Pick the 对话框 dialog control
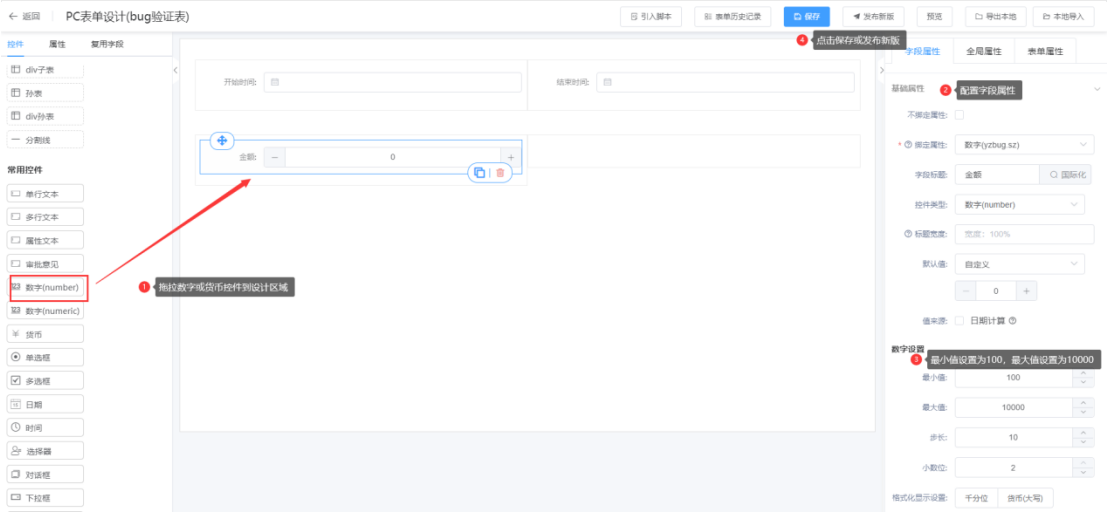The width and height of the screenshot is (1117, 512). 46,474
